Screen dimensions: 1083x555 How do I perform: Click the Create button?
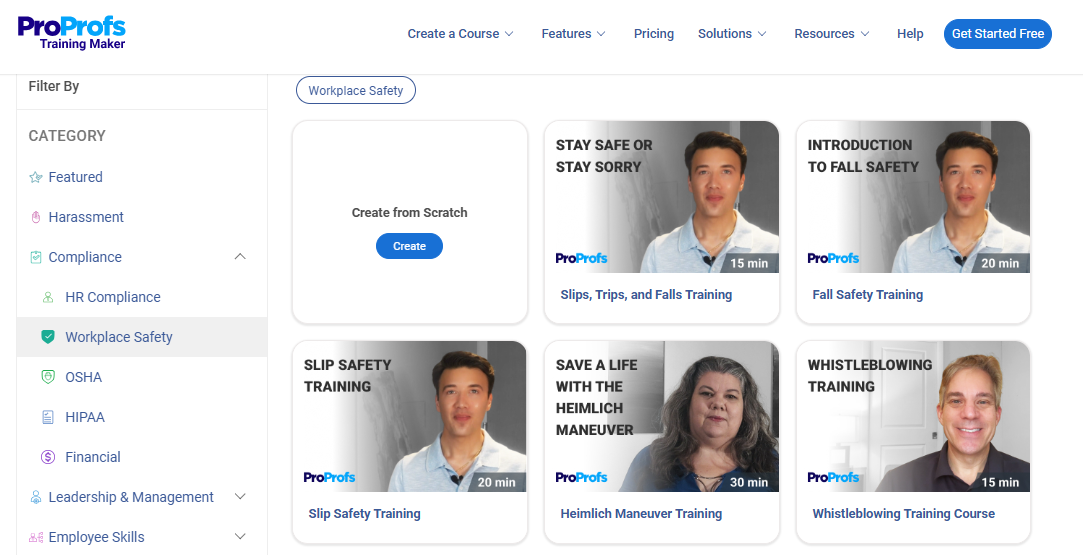point(409,246)
